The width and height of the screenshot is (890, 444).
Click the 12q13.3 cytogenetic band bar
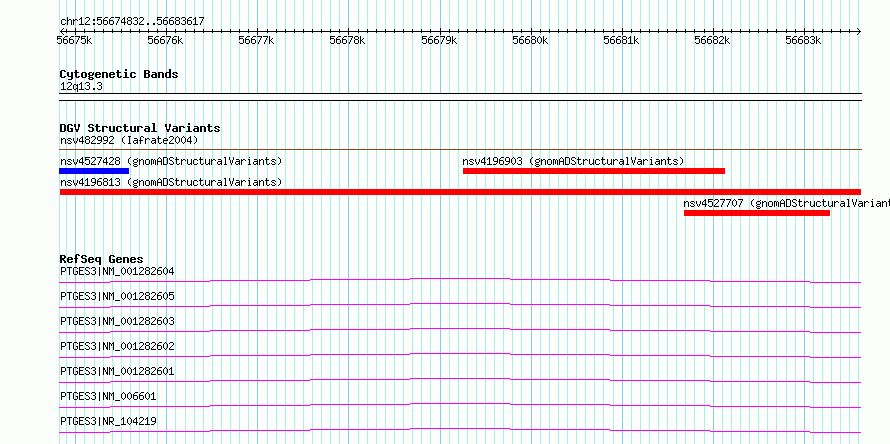tap(460, 97)
